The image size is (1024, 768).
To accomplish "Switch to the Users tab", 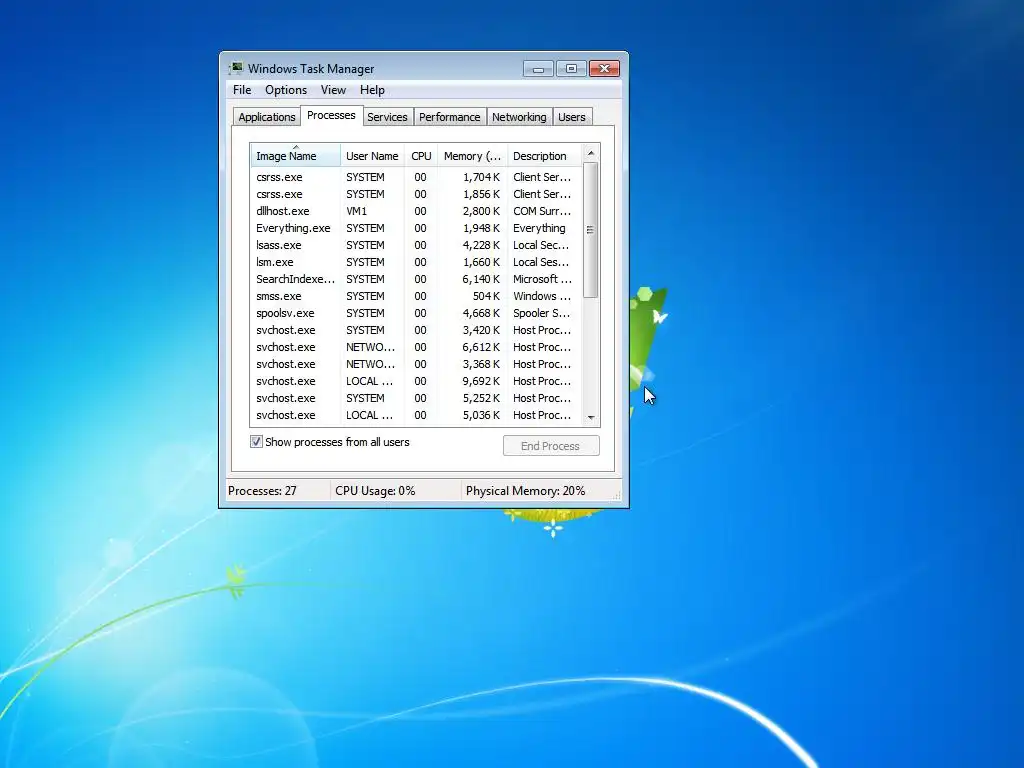I will (571, 117).
